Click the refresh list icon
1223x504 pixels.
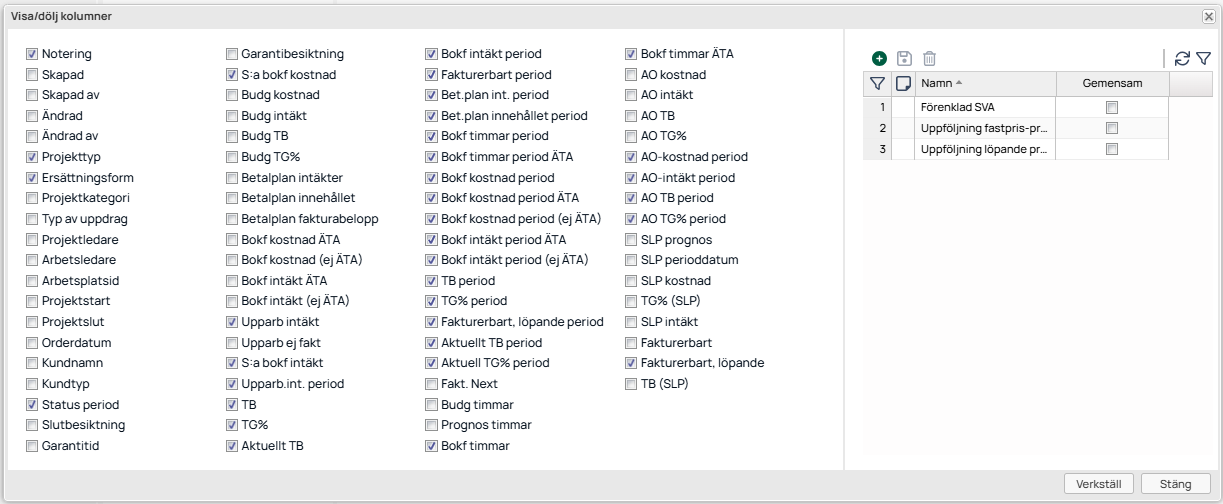point(1182,59)
